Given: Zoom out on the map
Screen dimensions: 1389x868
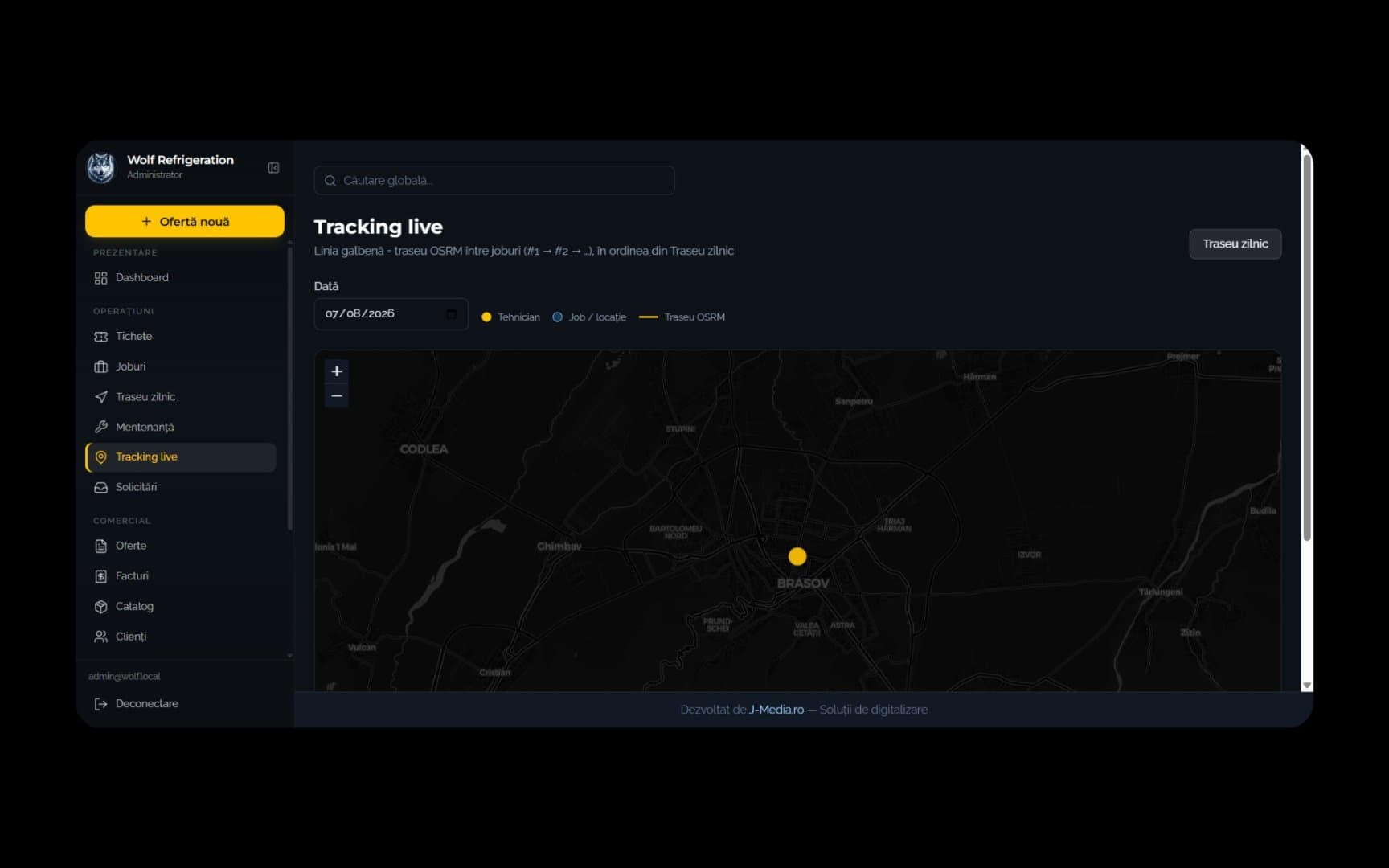Looking at the screenshot, I should tap(337, 396).
